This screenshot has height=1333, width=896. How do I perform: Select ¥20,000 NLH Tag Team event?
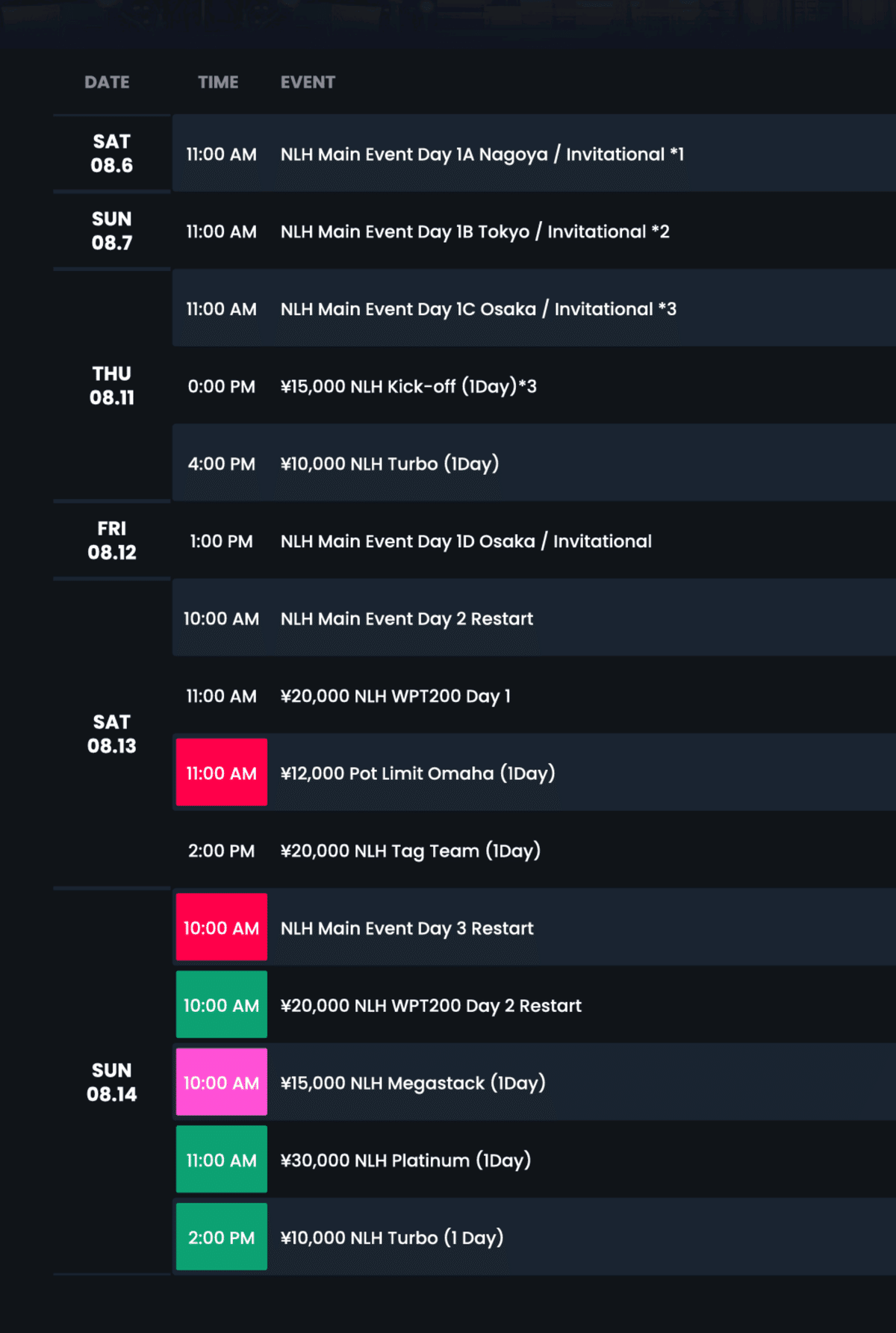click(410, 851)
